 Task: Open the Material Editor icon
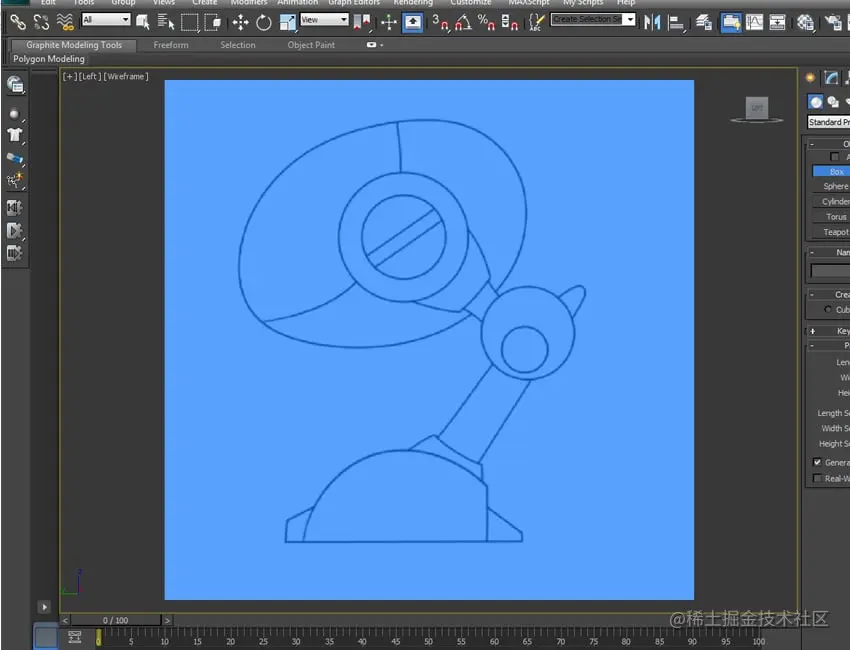[x=805, y=22]
